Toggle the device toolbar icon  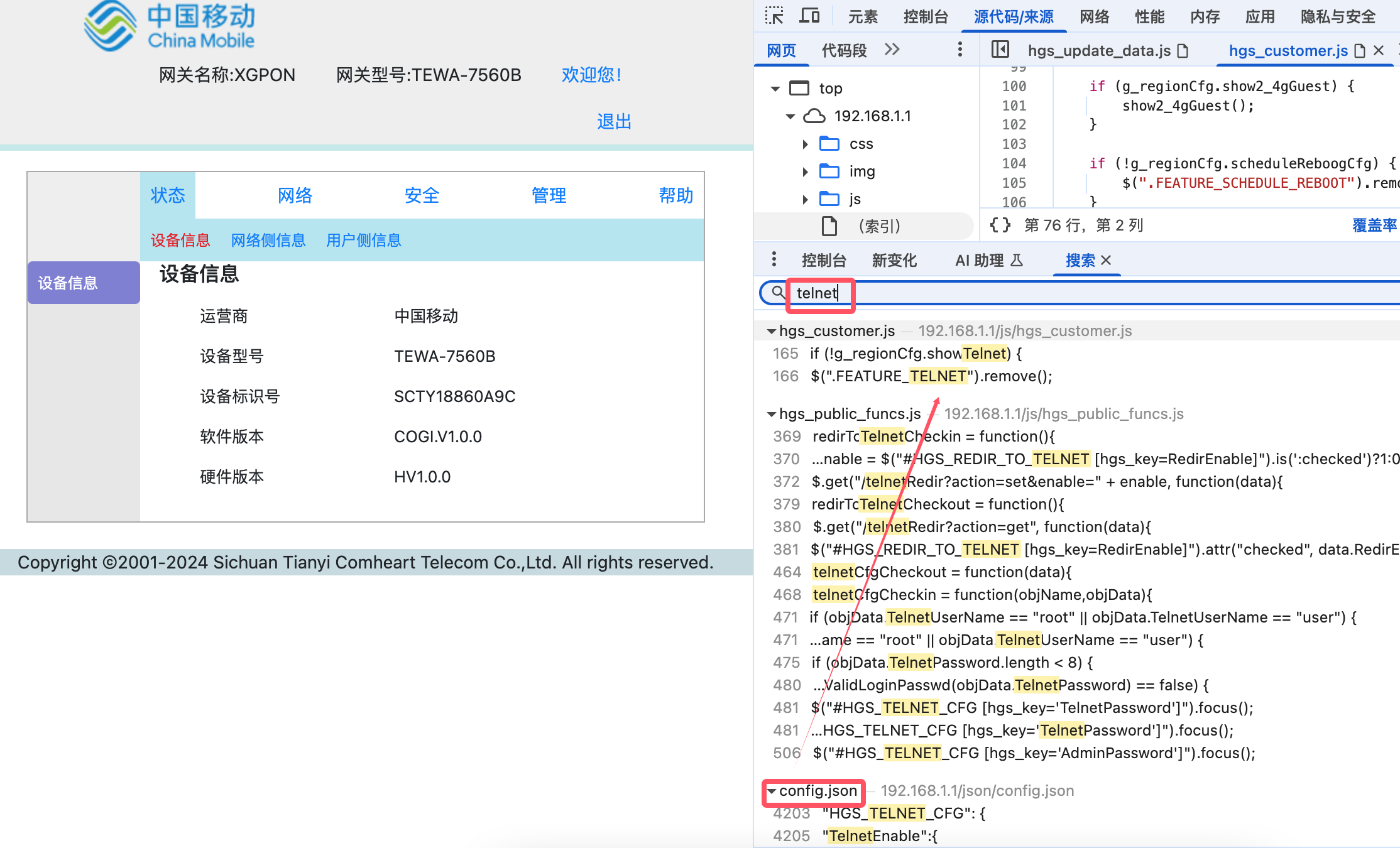coord(809,16)
